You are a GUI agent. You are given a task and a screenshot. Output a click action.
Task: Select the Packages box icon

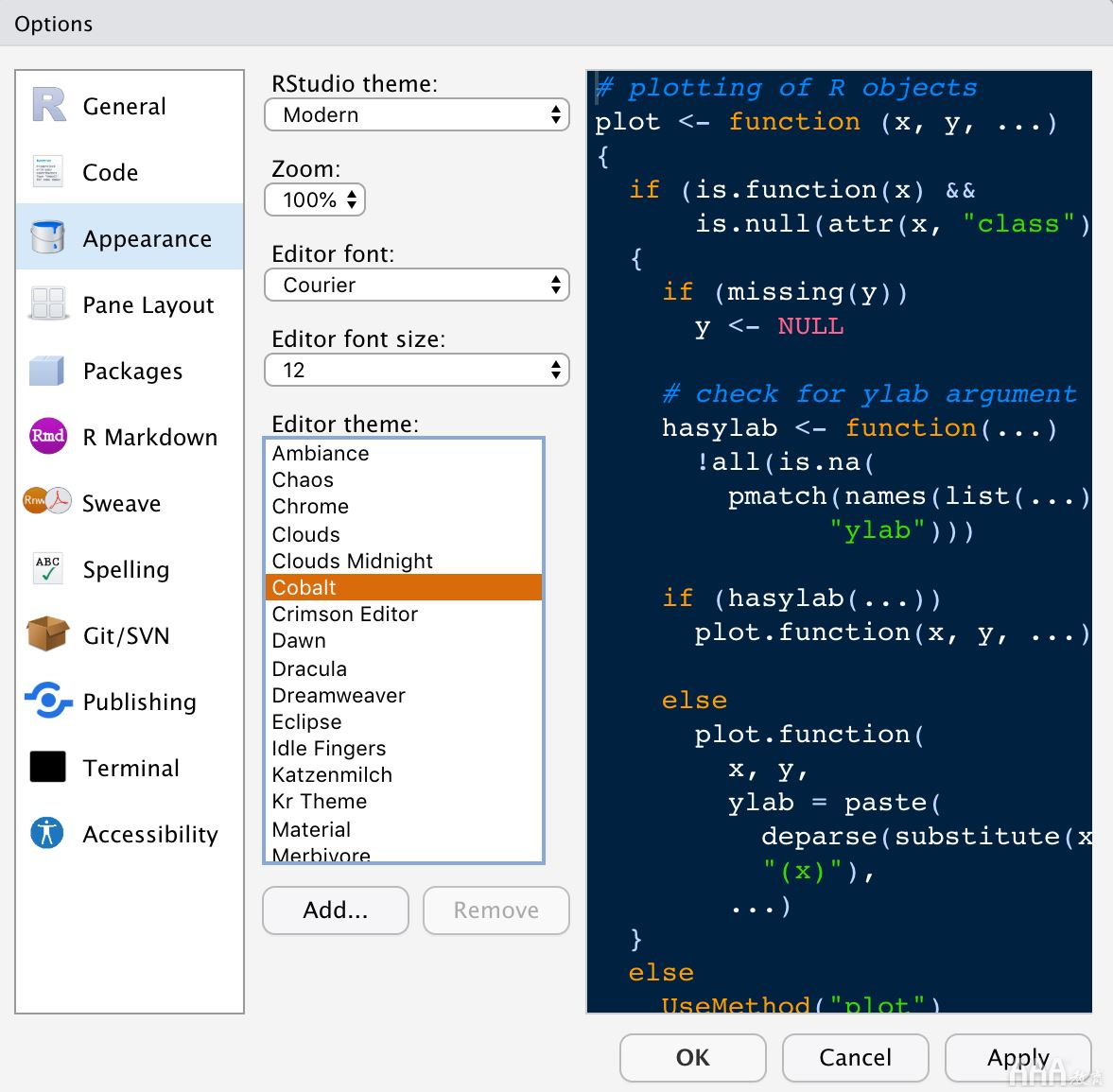[x=47, y=371]
